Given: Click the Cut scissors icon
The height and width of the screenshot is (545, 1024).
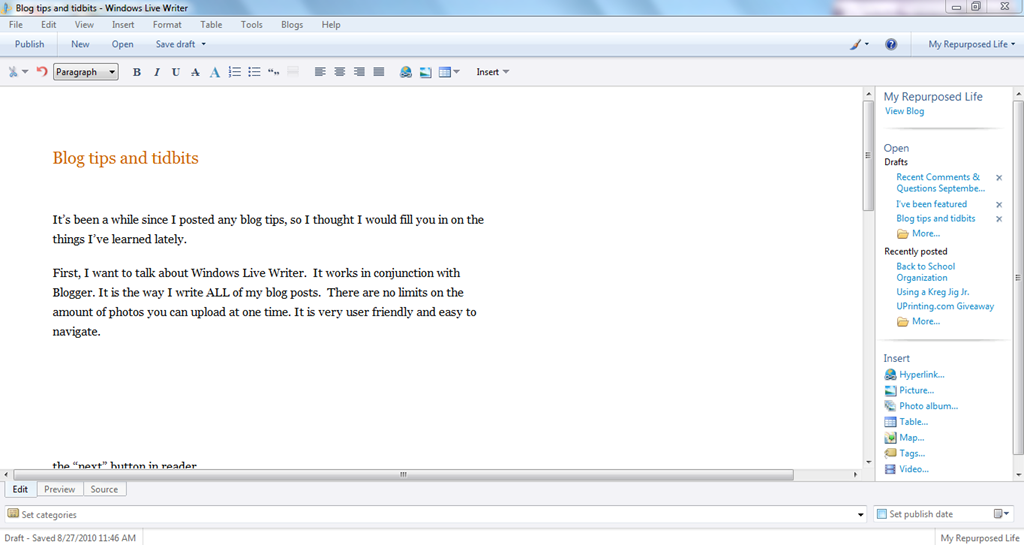Looking at the screenshot, I should tap(12, 72).
